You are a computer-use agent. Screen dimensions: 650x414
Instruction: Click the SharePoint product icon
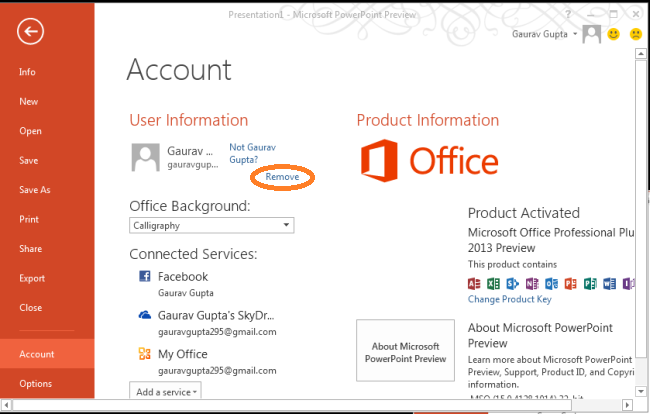click(x=513, y=283)
